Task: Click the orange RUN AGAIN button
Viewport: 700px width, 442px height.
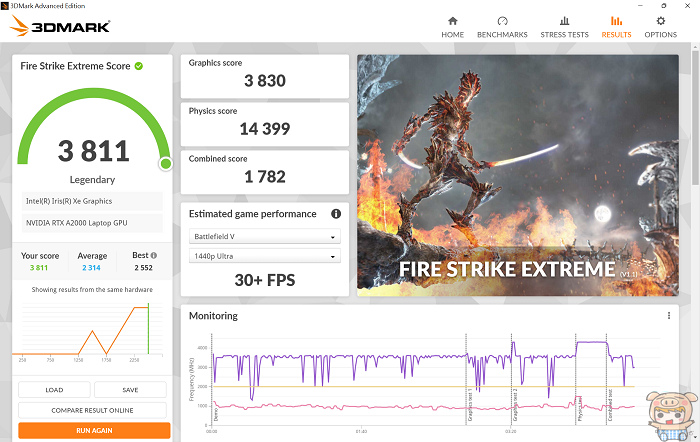Action: (94, 430)
